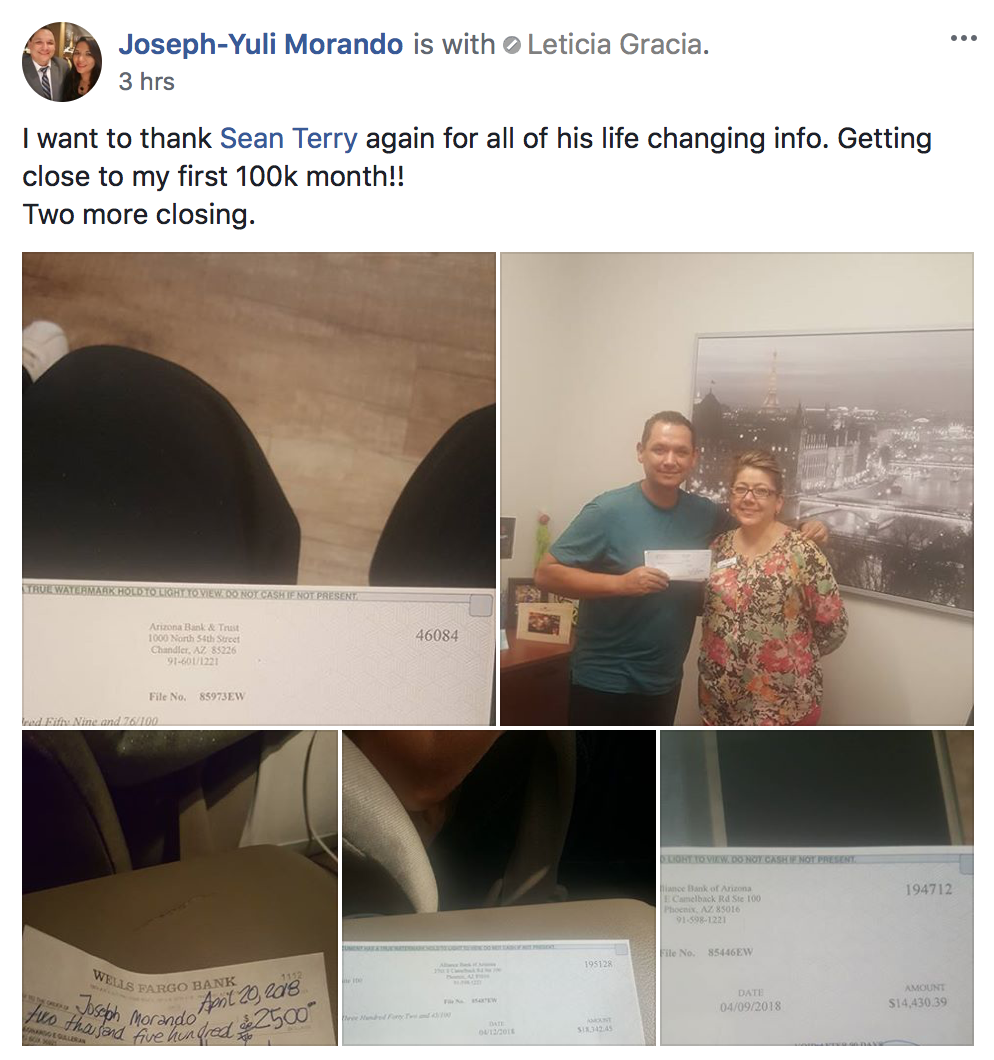
Task: Open the Wells Fargo Bank check photo
Action: tap(180, 888)
